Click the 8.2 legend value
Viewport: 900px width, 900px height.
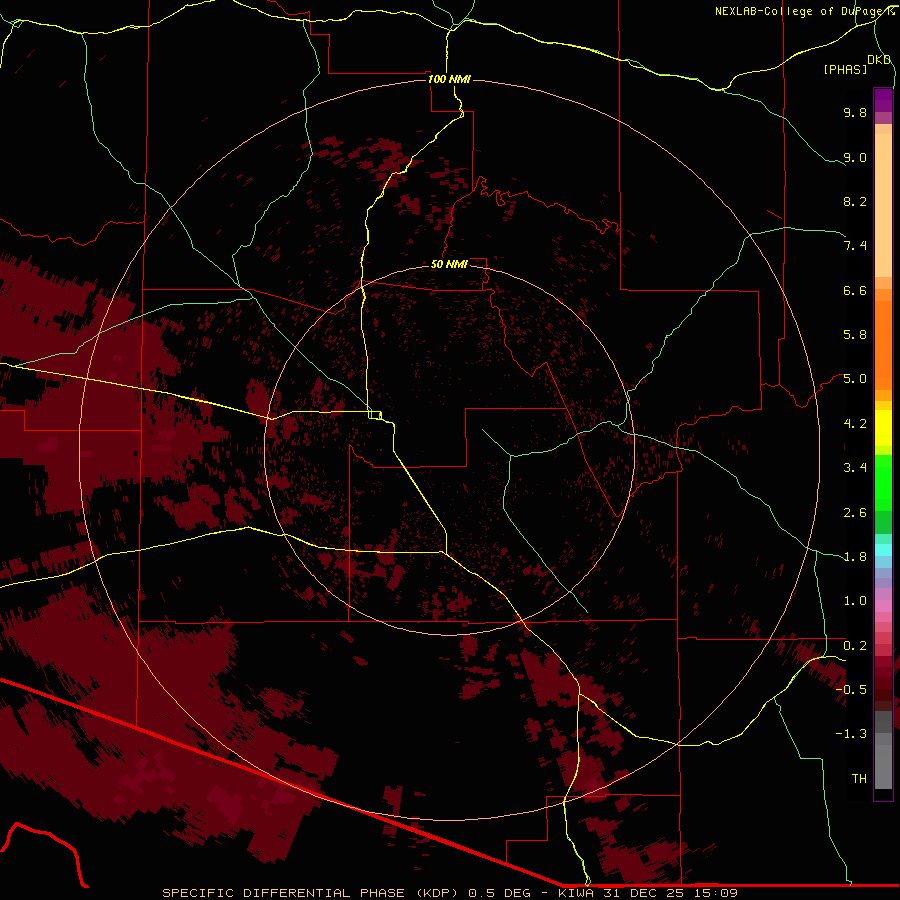(855, 201)
